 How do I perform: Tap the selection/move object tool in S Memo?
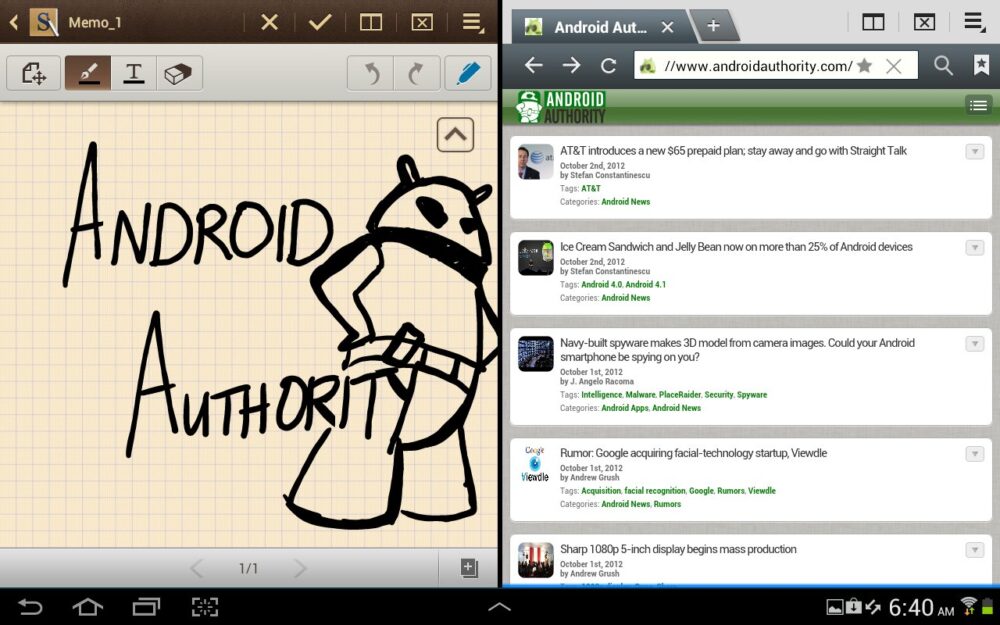coord(33,72)
